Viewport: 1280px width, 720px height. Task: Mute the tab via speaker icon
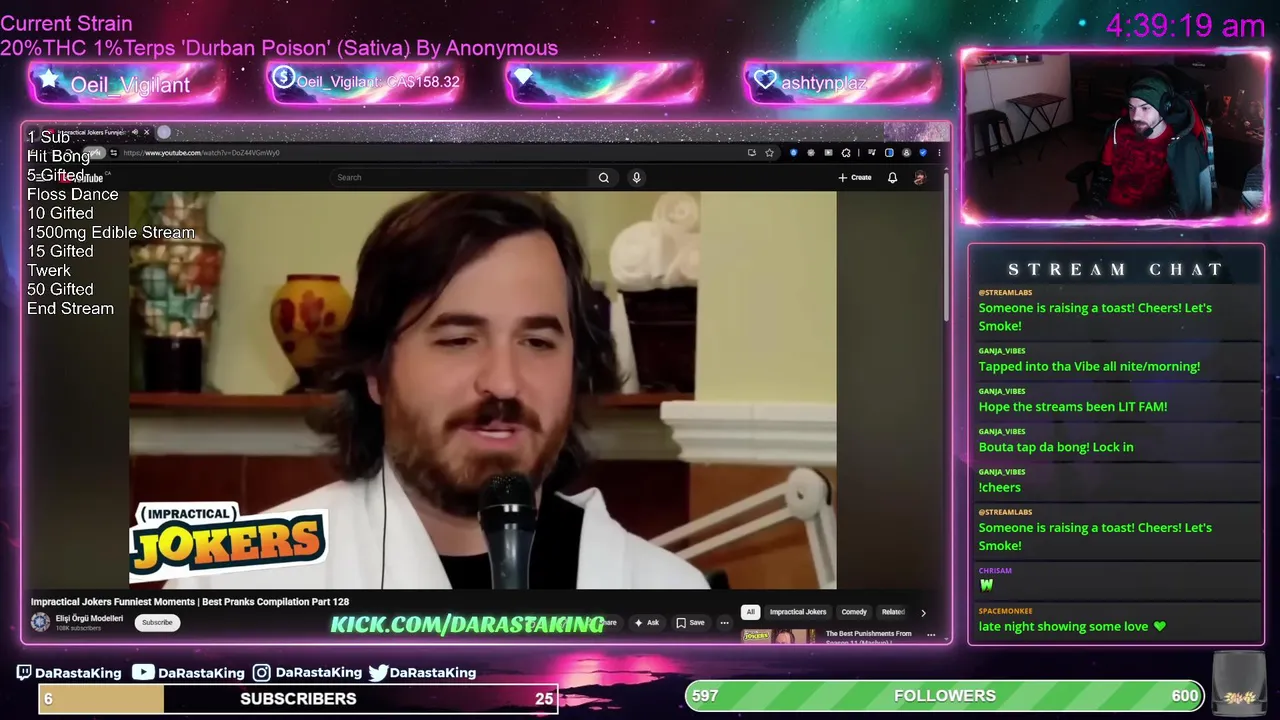134,132
